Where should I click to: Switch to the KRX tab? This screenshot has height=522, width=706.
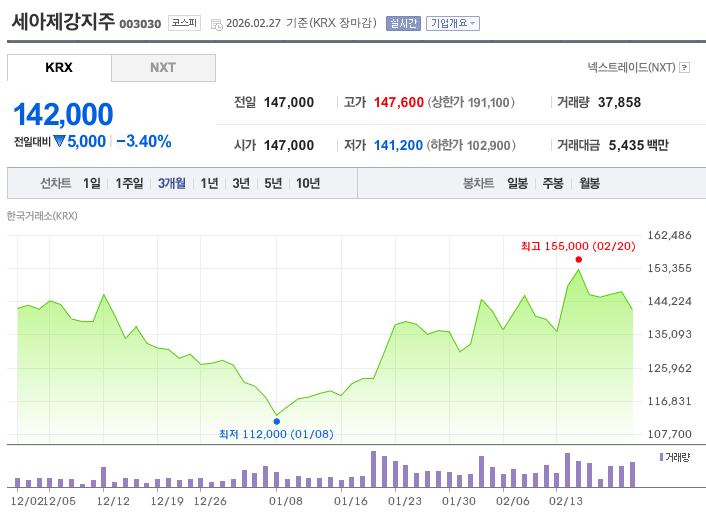click(x=59, y=68)
